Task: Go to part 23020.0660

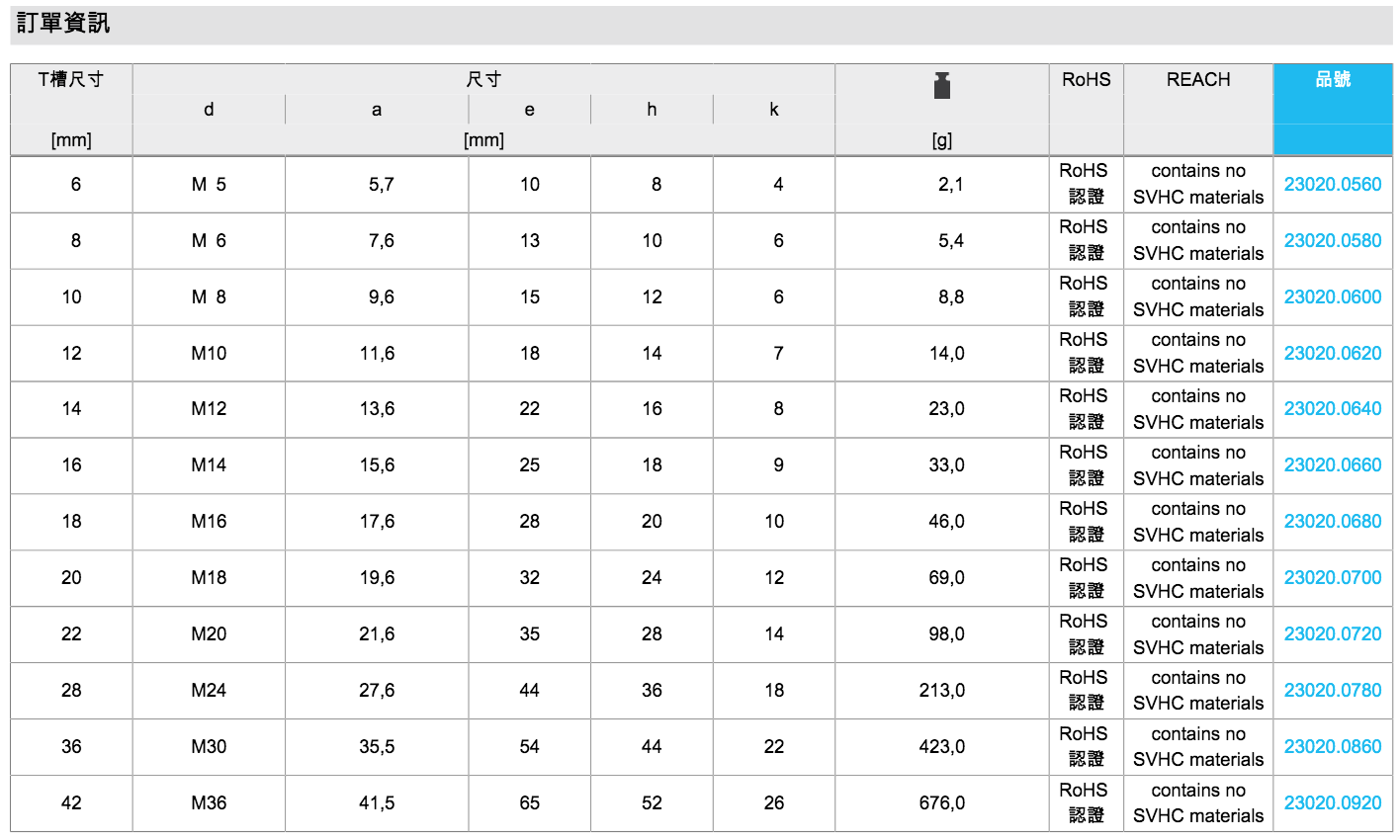Action: point(1332,465)
